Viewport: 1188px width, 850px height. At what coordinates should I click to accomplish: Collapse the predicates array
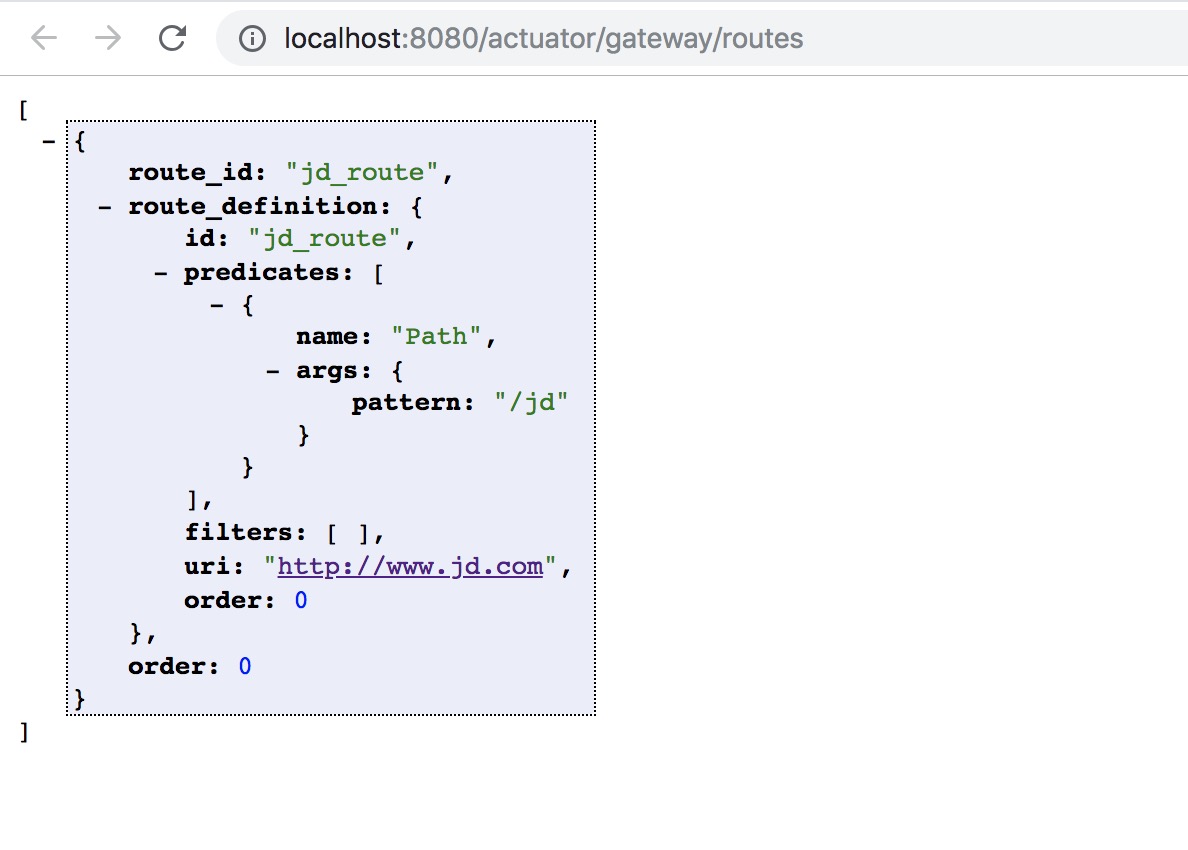160,272
